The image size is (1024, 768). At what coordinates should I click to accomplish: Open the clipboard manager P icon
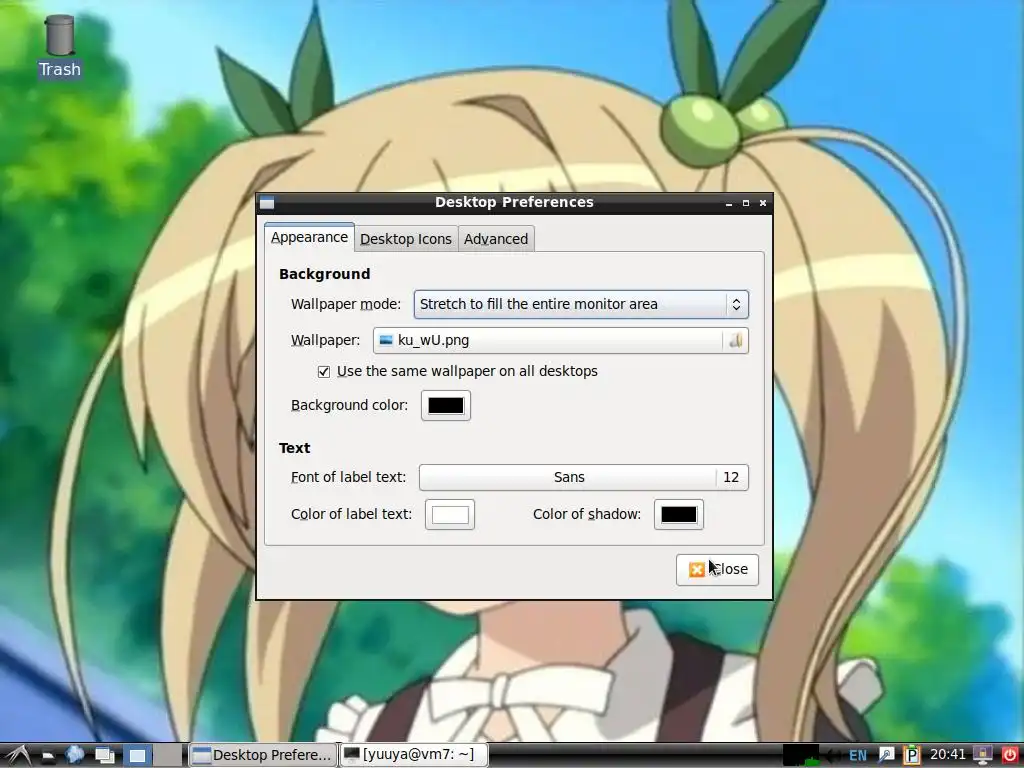click(912, 755)
